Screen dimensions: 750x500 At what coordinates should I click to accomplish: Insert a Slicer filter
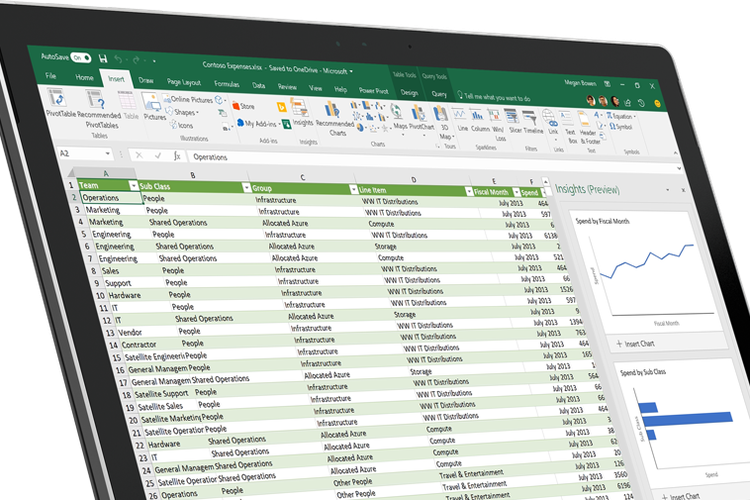(x=515, y=122)
